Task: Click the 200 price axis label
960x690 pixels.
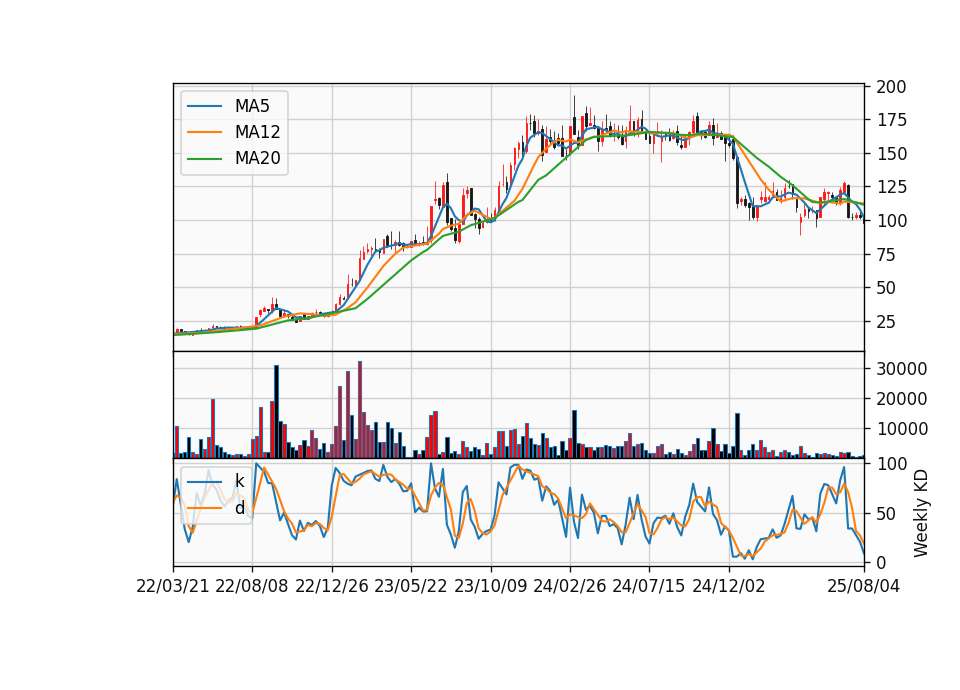Action: point(891,87)
